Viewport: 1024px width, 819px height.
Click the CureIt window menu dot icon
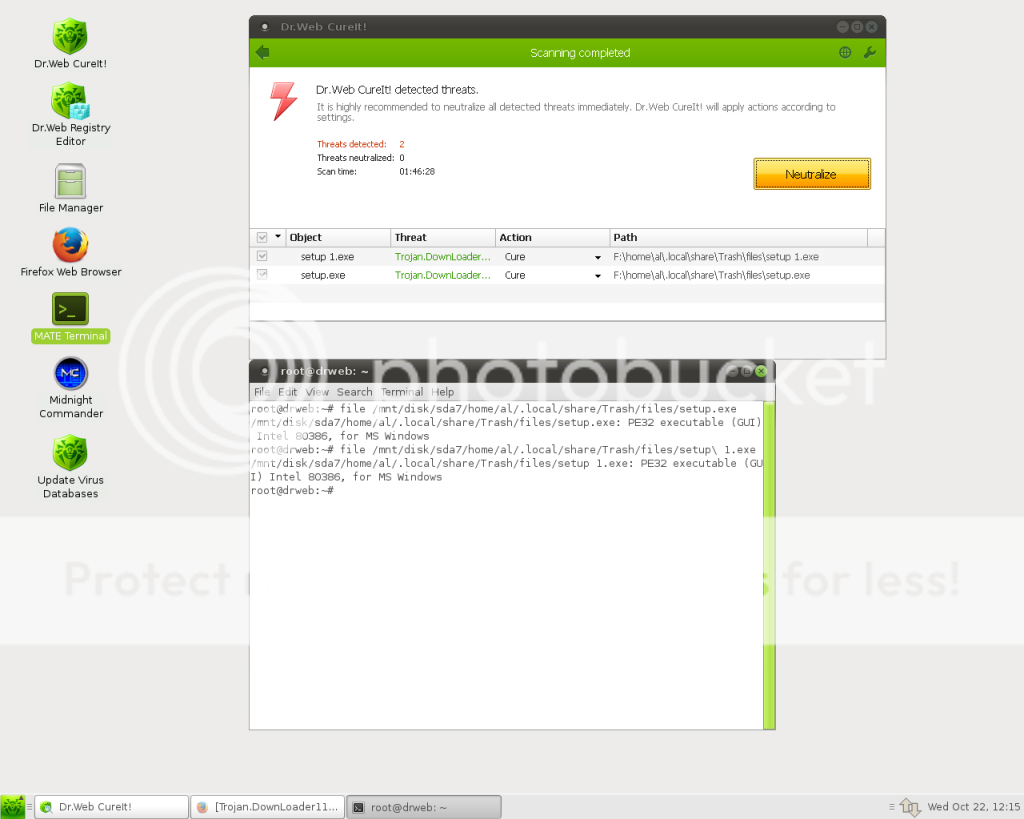coord(264,27)
